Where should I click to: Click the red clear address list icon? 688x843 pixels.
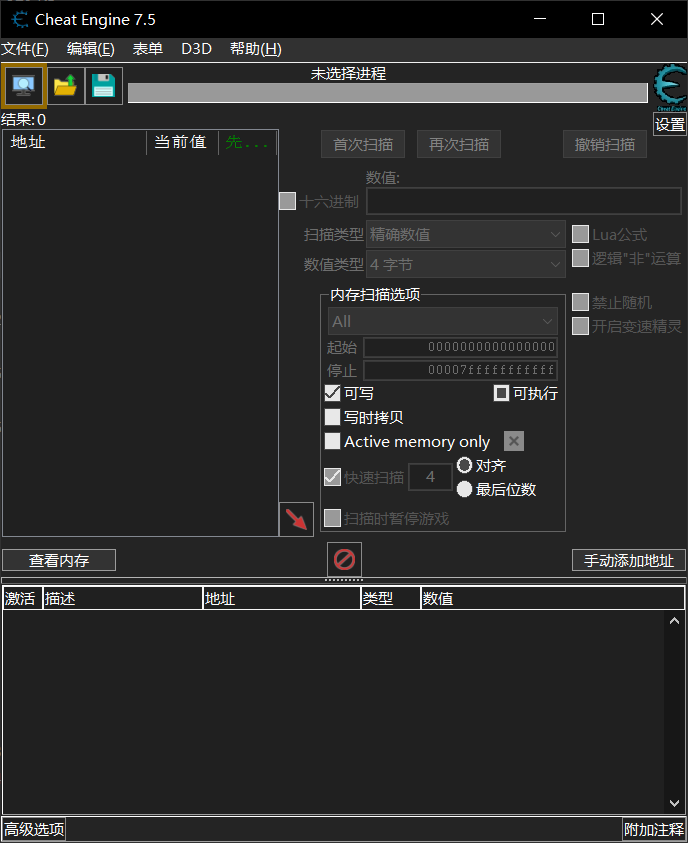[x=345, y=559]
